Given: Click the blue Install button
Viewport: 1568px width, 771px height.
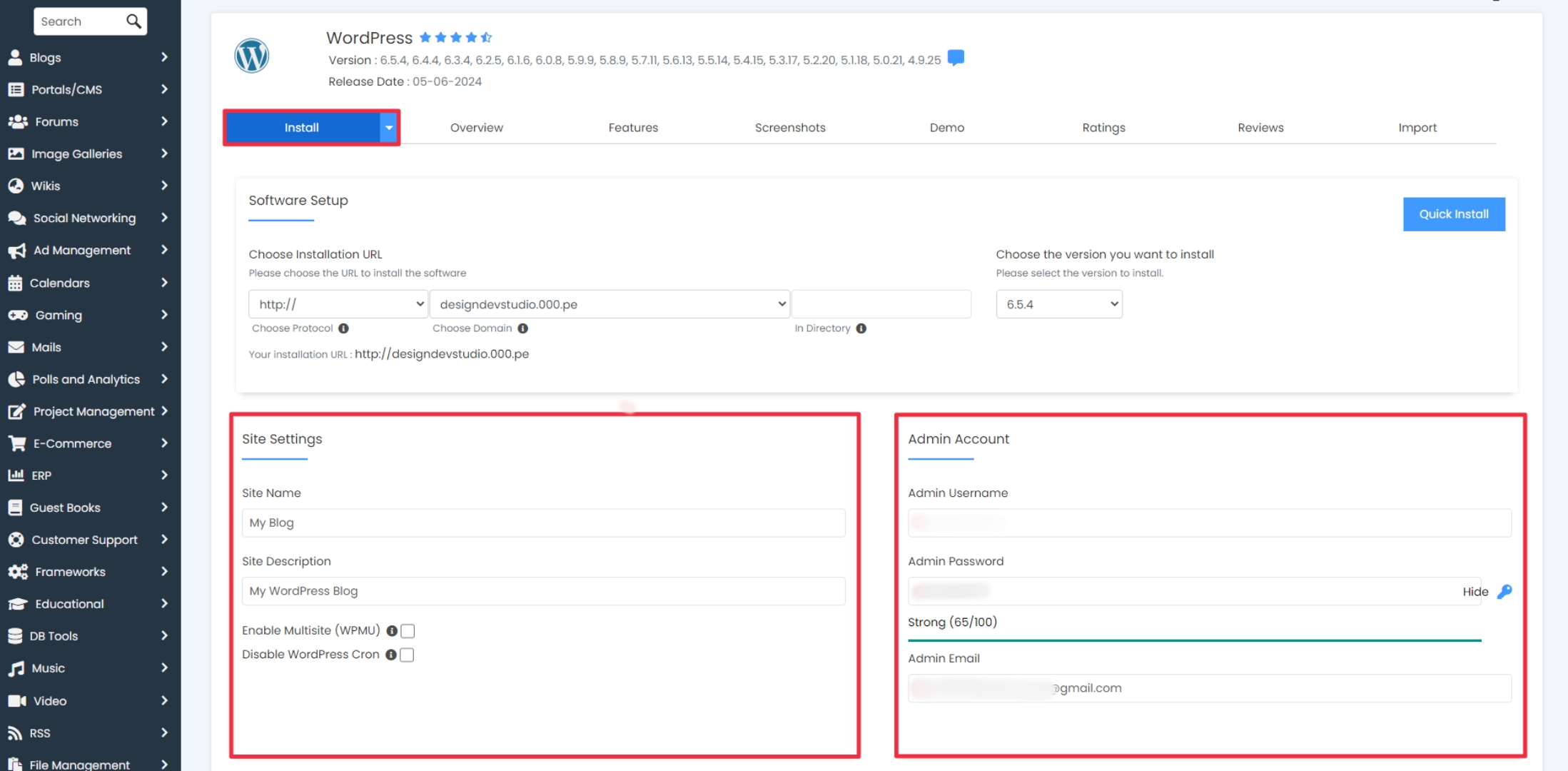Looking at the screenshot, I should (x=303, y=128).
